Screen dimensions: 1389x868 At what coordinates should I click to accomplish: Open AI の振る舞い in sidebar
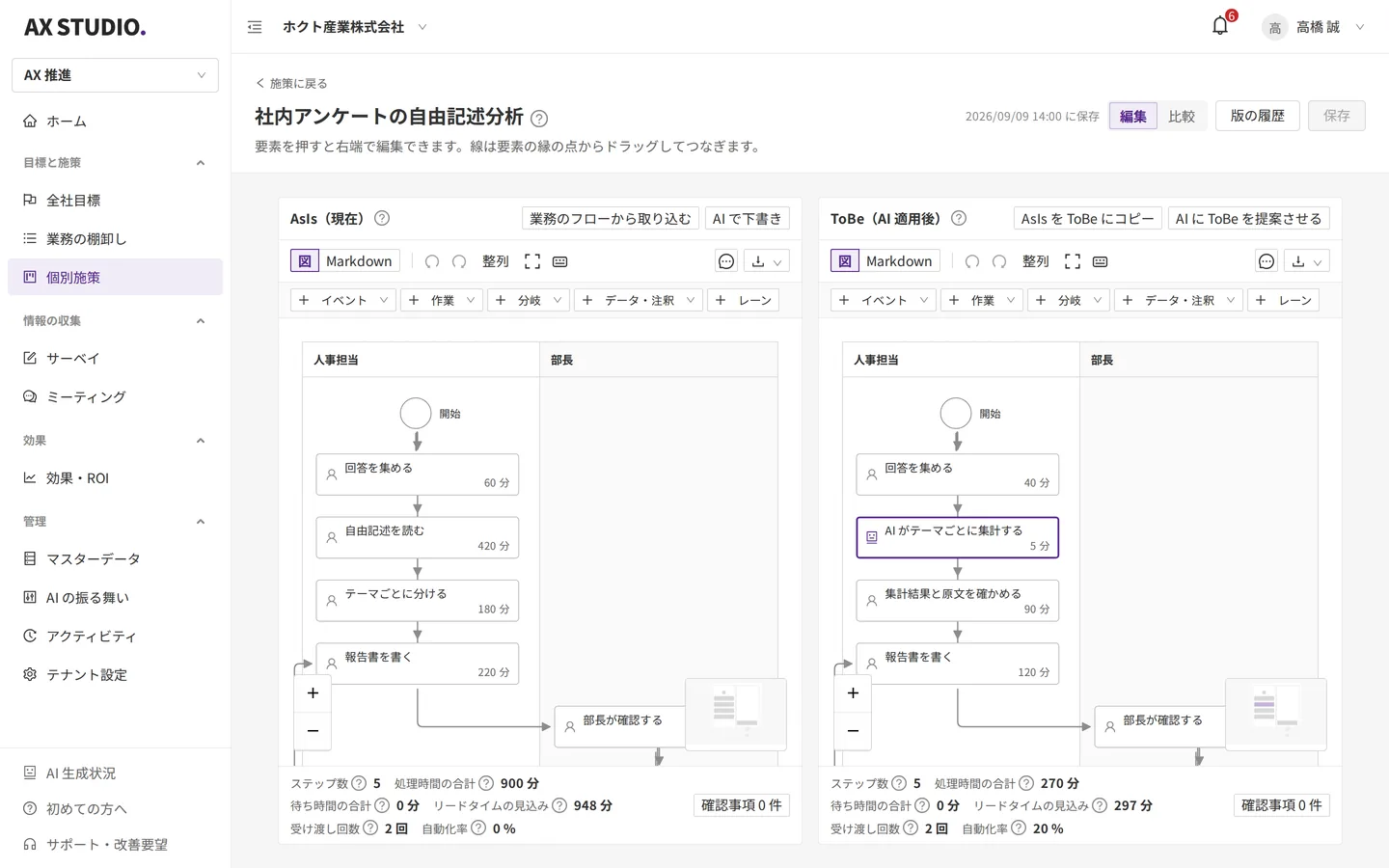[x=115, y=598]
